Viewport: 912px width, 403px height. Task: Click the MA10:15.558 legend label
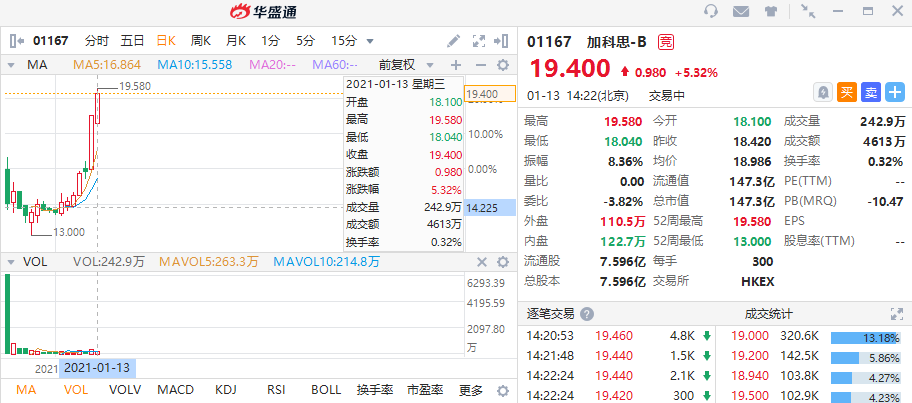[x=195, y=65]
